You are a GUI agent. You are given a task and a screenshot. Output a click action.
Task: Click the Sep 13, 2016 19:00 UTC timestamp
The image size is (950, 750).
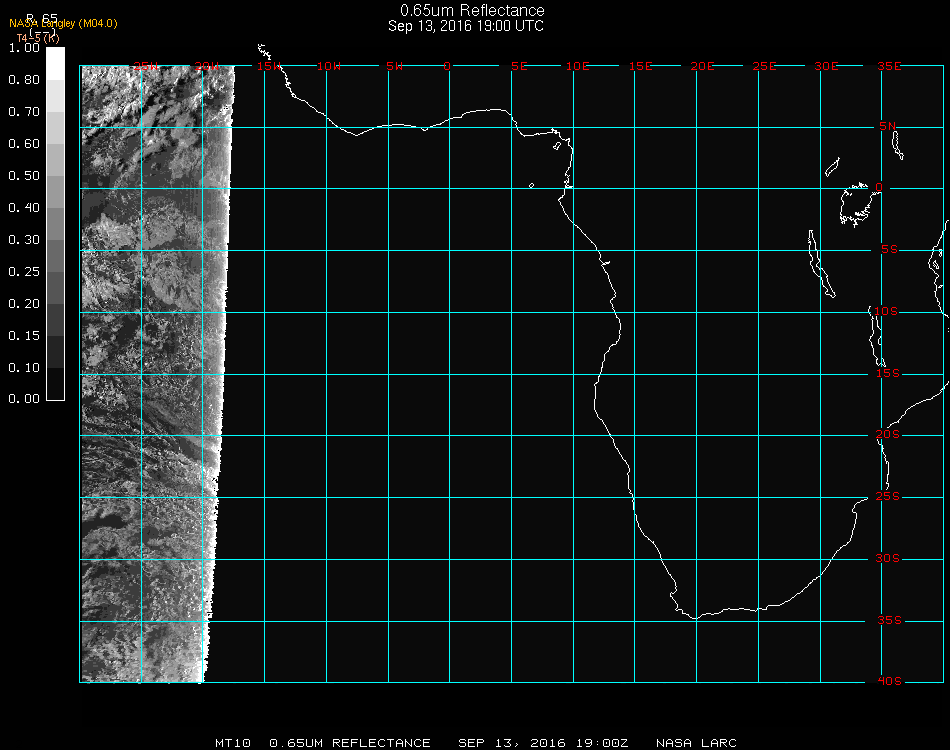pos(466,26)
